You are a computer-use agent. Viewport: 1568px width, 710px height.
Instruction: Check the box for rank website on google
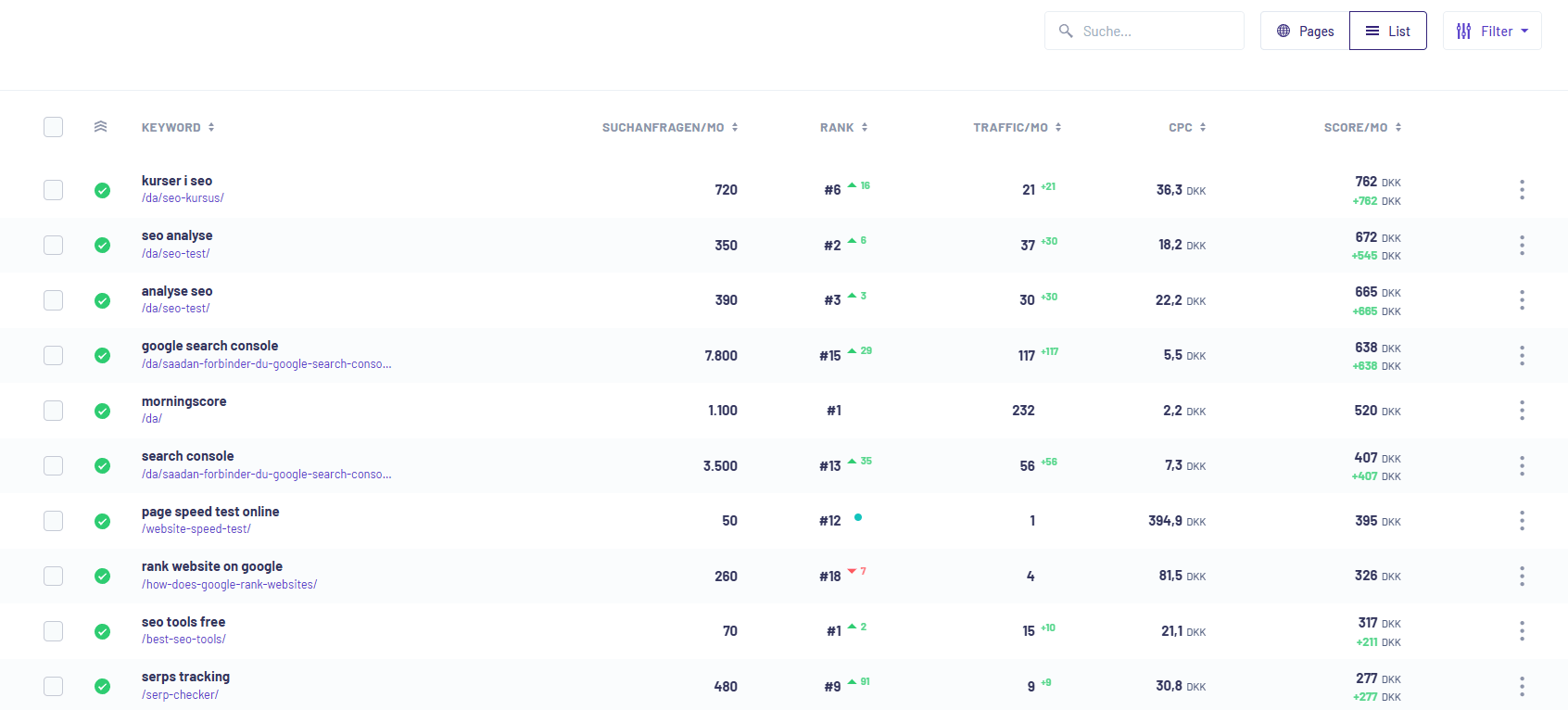54,576
